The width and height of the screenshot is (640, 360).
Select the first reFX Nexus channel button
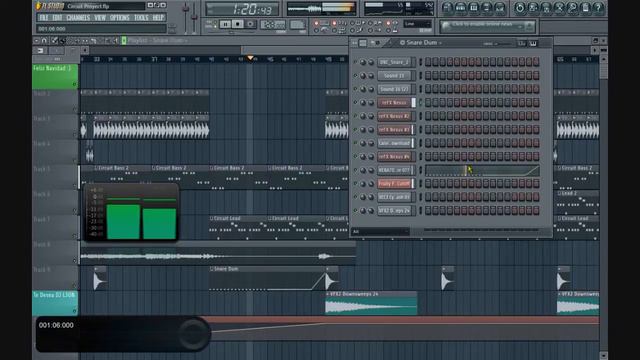[393, 102]
